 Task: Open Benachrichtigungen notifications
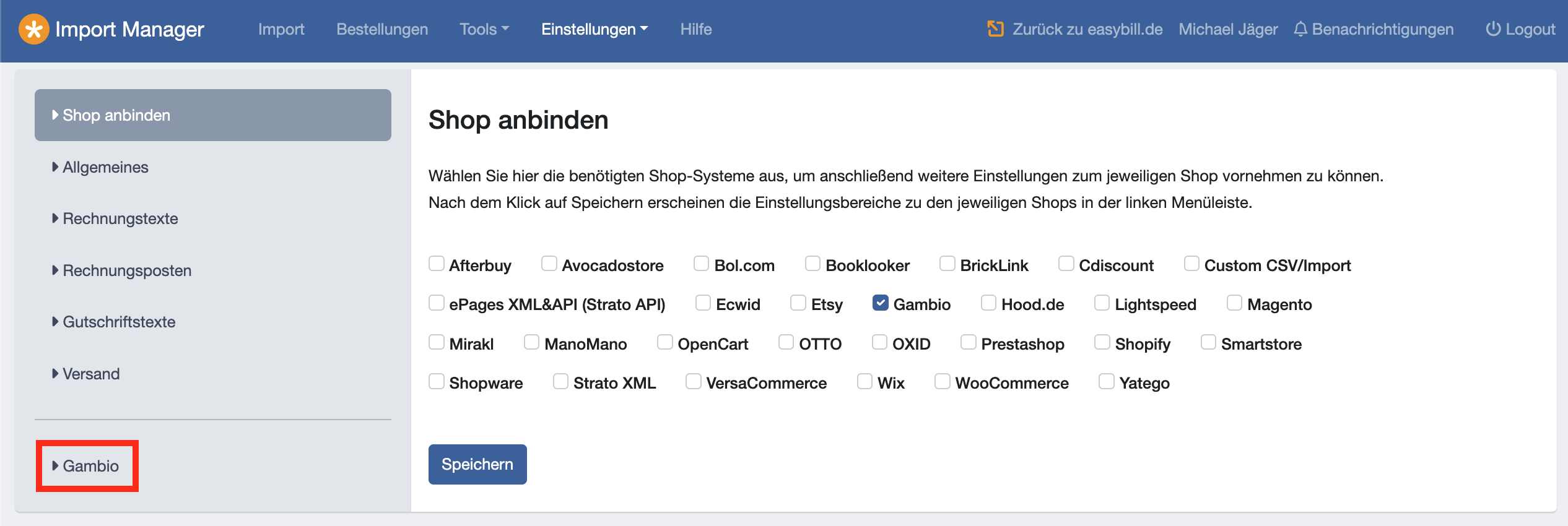pyautogui.click(x=1382, y=29)
